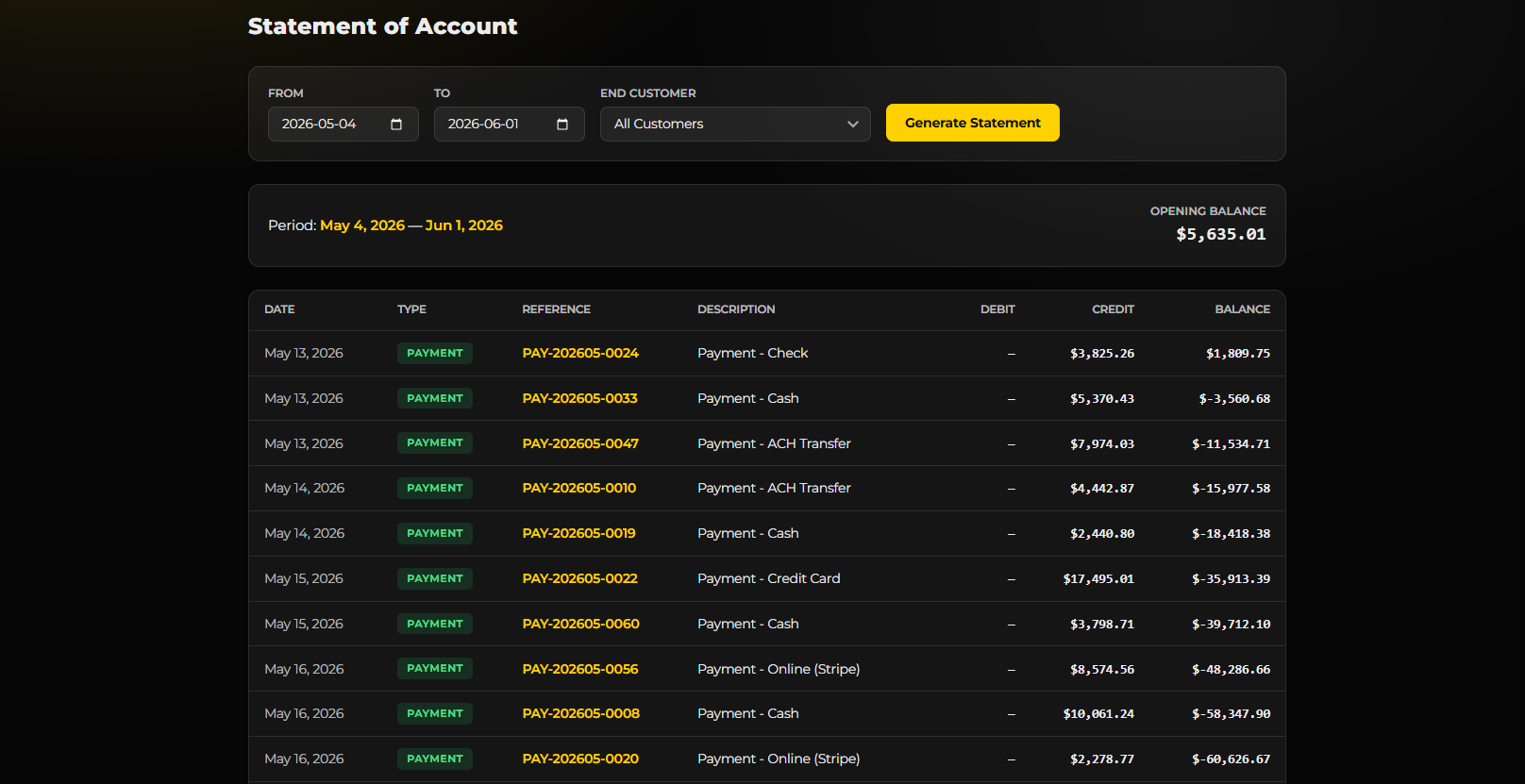Expand the All Customers dropdown
Screen dimensions: 1525x784
[x=735, y=124]
